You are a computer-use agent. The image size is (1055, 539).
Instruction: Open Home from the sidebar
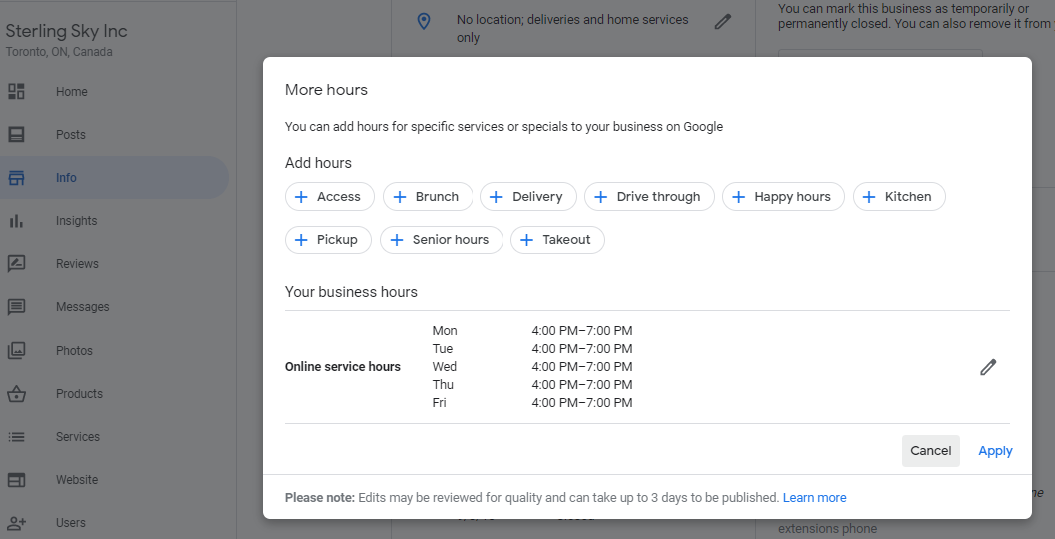pyautogui.click(x=71, y=92)
